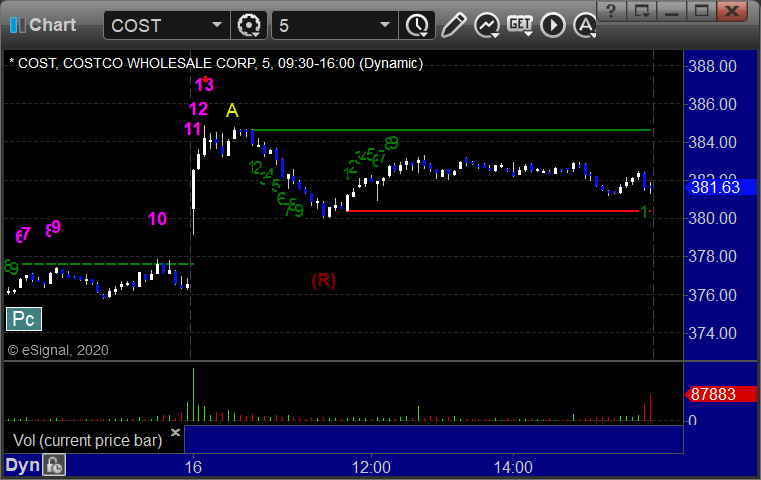
Task: Select the red support line near 380
Action: tap(493, 211)
